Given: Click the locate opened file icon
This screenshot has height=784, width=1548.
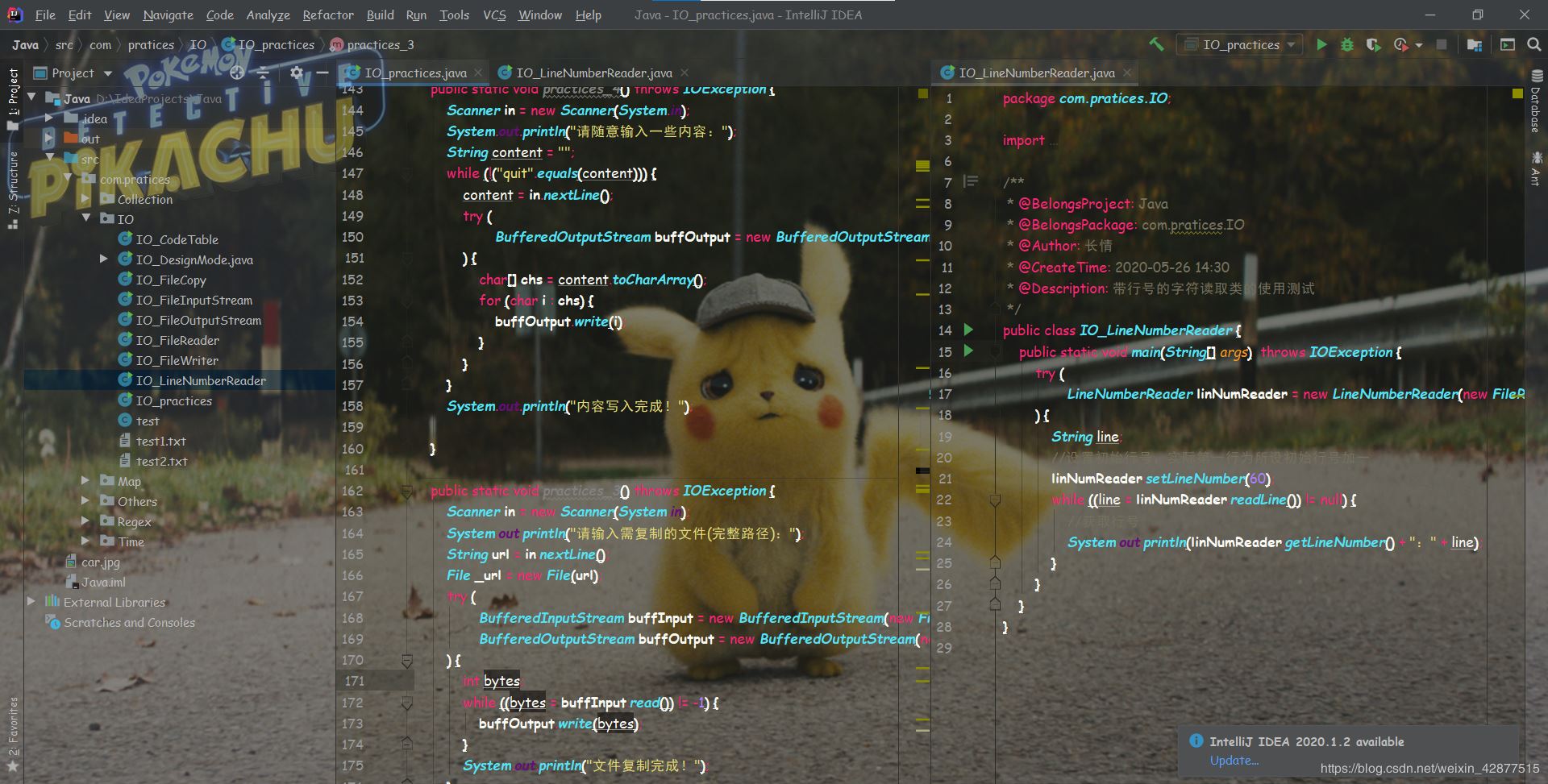Looking at the screenshot, I should (x=237, y=73).
